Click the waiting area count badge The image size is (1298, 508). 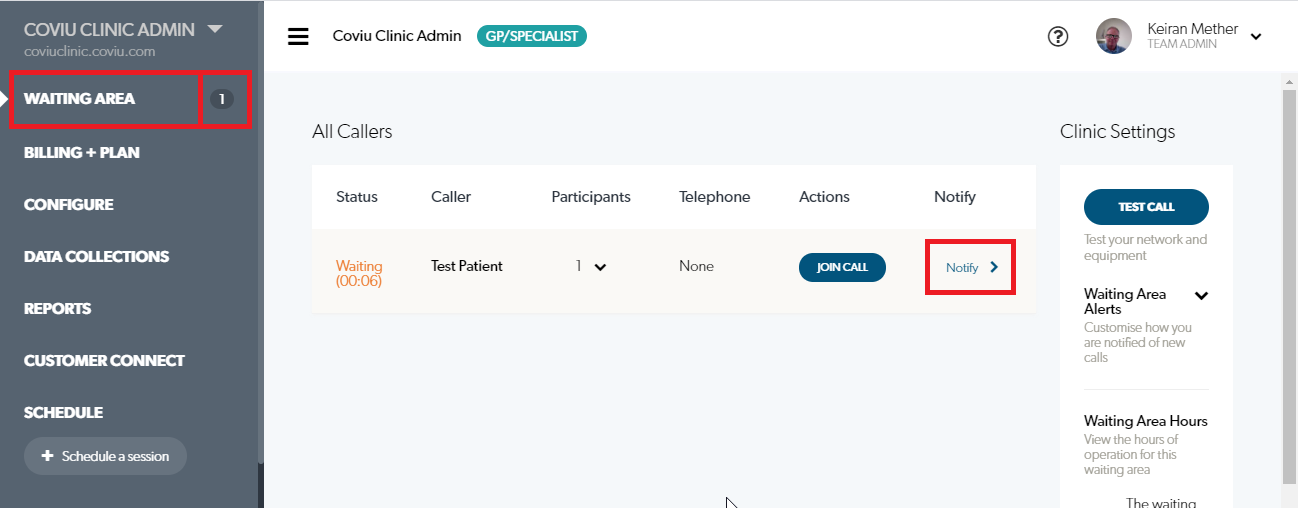coord(222,99)
